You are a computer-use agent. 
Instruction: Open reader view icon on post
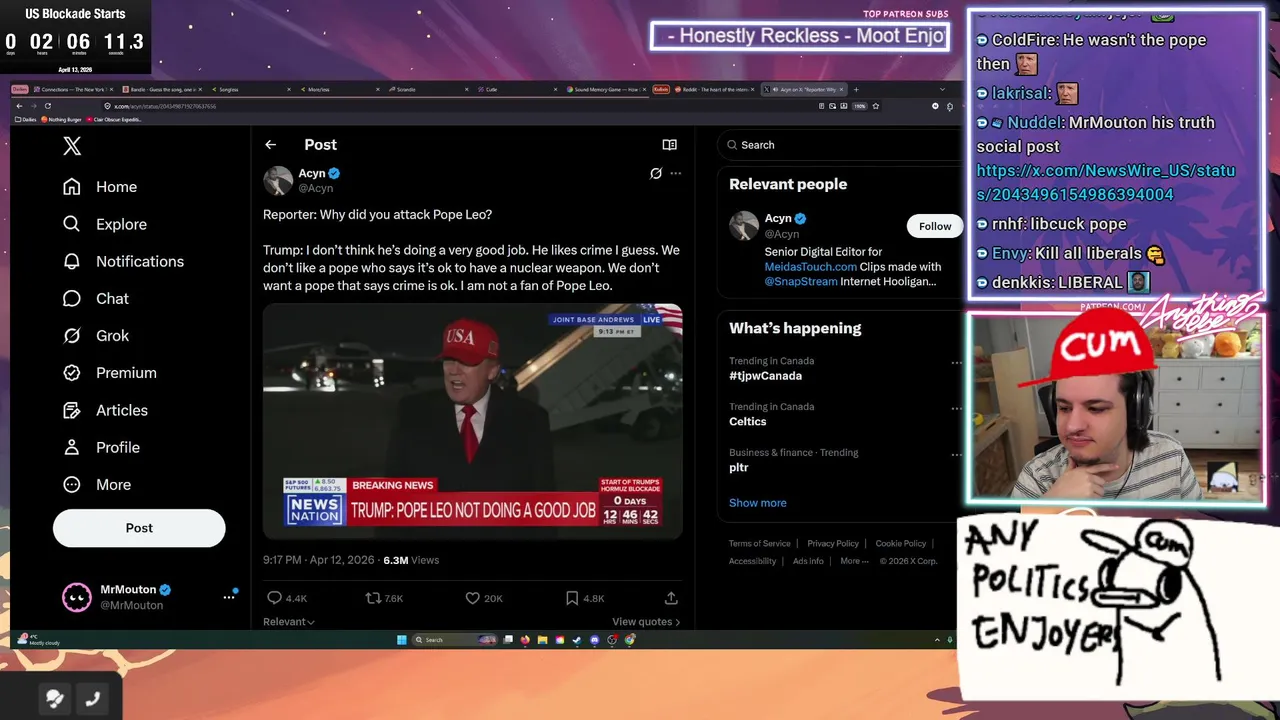[669, 145]
